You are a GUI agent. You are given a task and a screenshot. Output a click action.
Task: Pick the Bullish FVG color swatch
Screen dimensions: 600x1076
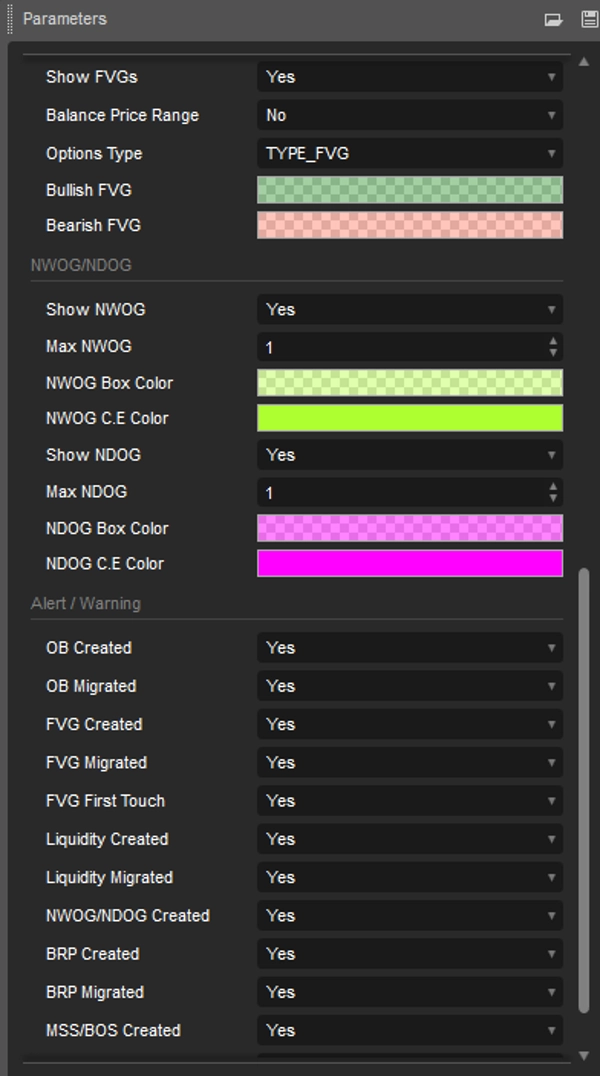[x=409, y=190]
